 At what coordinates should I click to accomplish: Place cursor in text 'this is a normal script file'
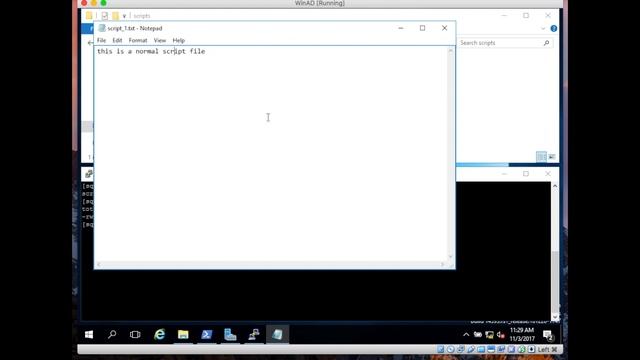pyautogui.click(x=151, y=51)
